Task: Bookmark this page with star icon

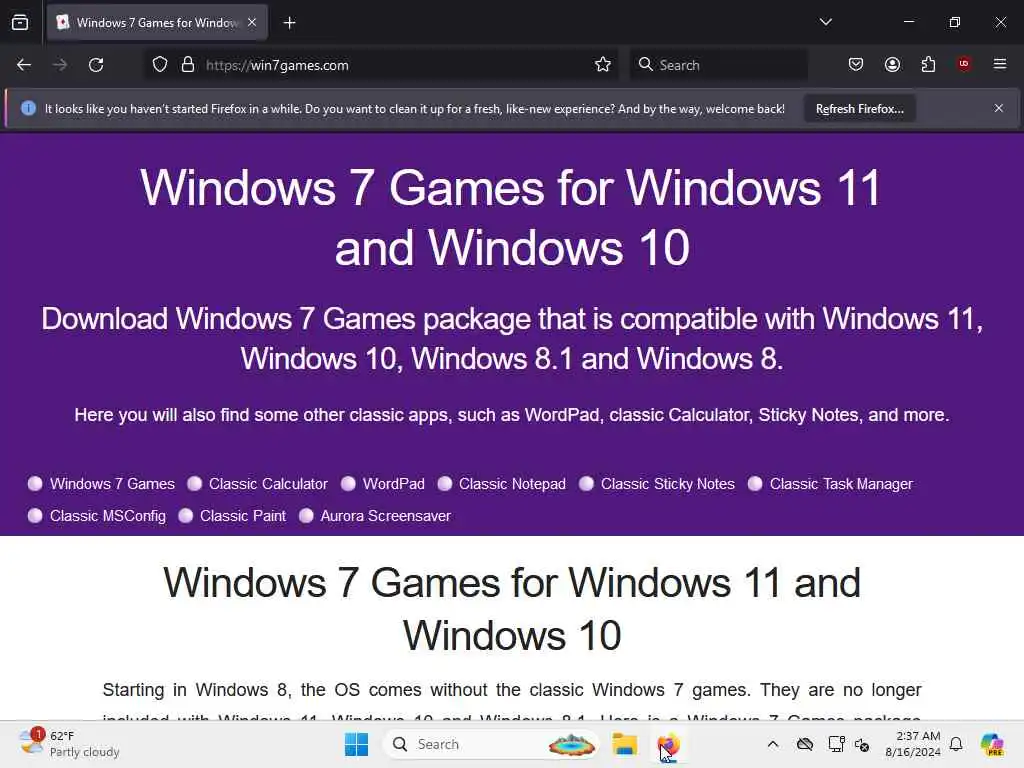Action: click(x=603, y=65)
